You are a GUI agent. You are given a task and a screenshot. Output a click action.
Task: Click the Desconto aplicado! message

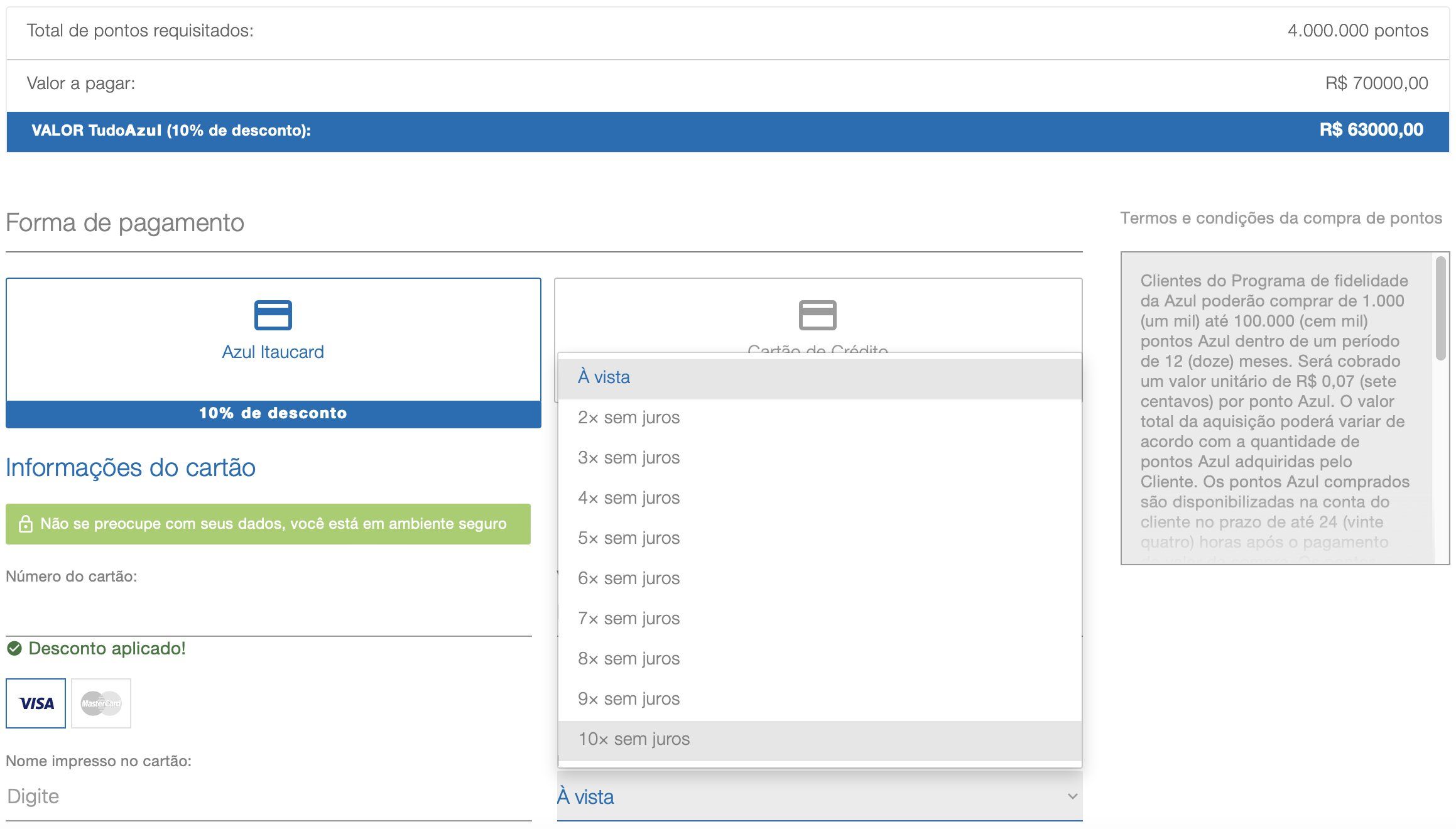(107, 648)
